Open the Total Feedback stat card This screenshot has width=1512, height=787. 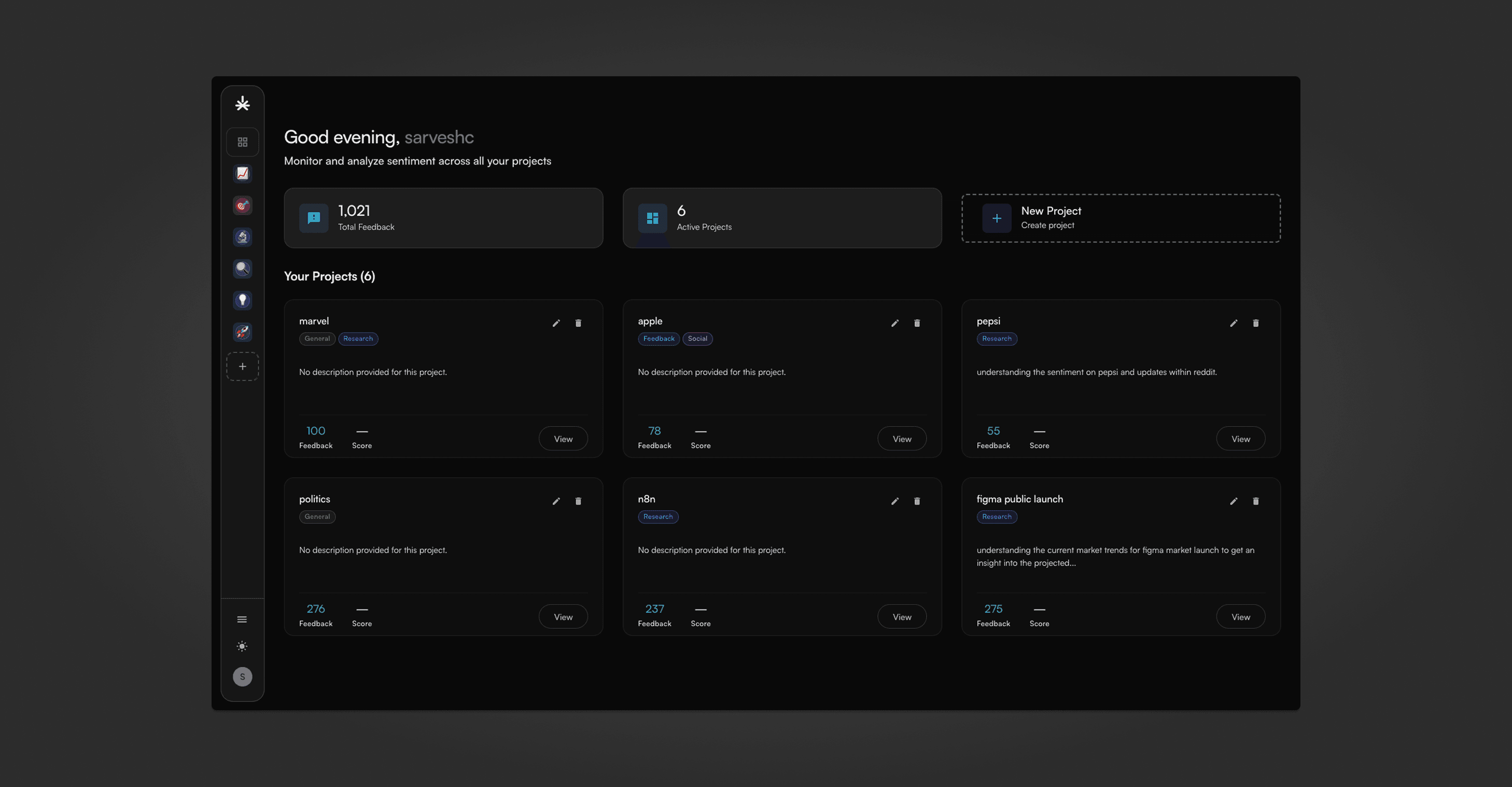443,218
